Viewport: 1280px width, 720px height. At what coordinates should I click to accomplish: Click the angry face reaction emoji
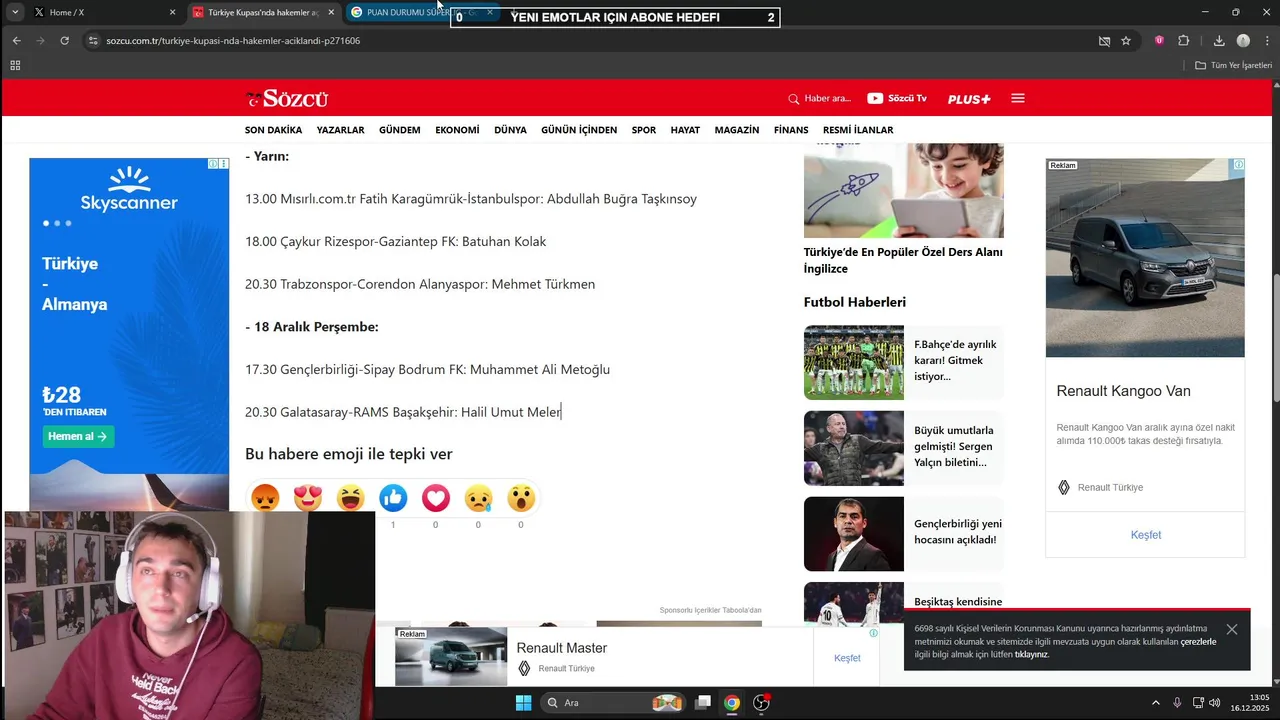[x=265, y=497]
